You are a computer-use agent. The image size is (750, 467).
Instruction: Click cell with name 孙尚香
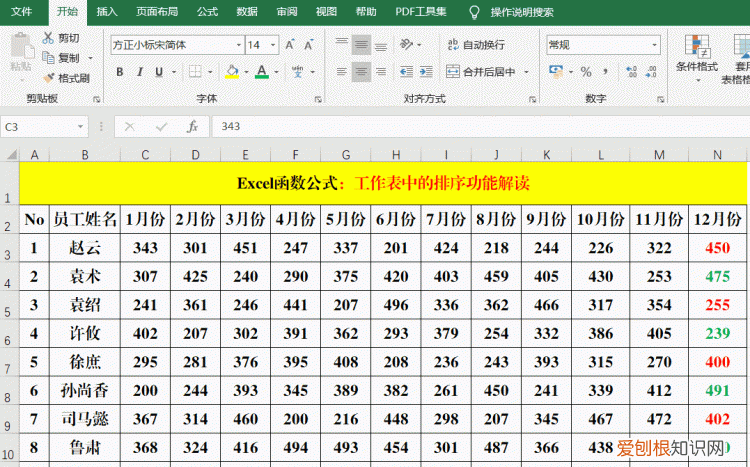pos(85,390)
